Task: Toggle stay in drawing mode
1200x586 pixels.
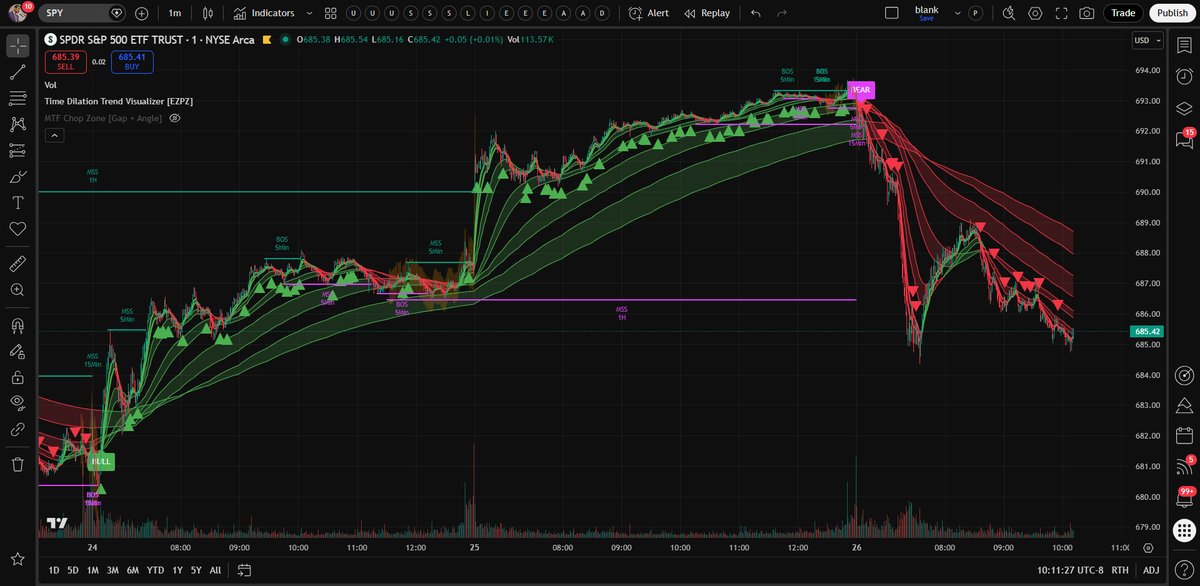Action: [17, 351]
